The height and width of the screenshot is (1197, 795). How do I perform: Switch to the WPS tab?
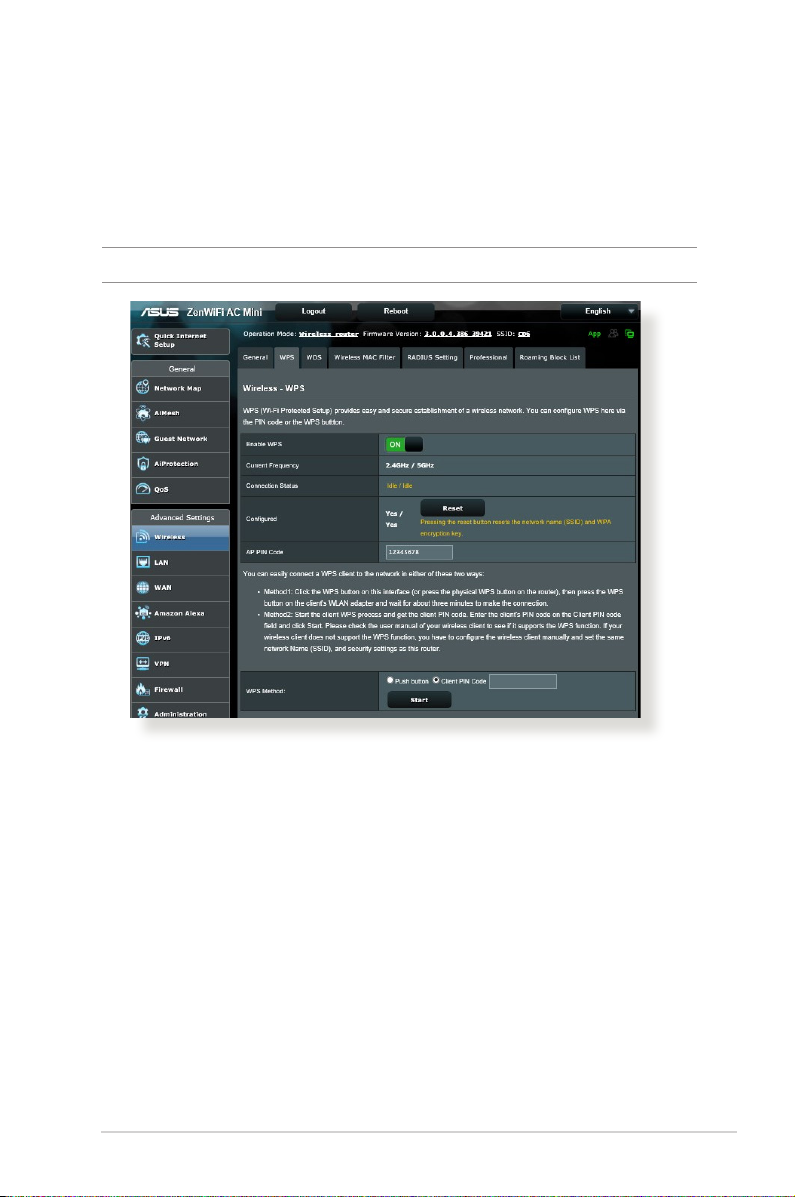point(287,357)
